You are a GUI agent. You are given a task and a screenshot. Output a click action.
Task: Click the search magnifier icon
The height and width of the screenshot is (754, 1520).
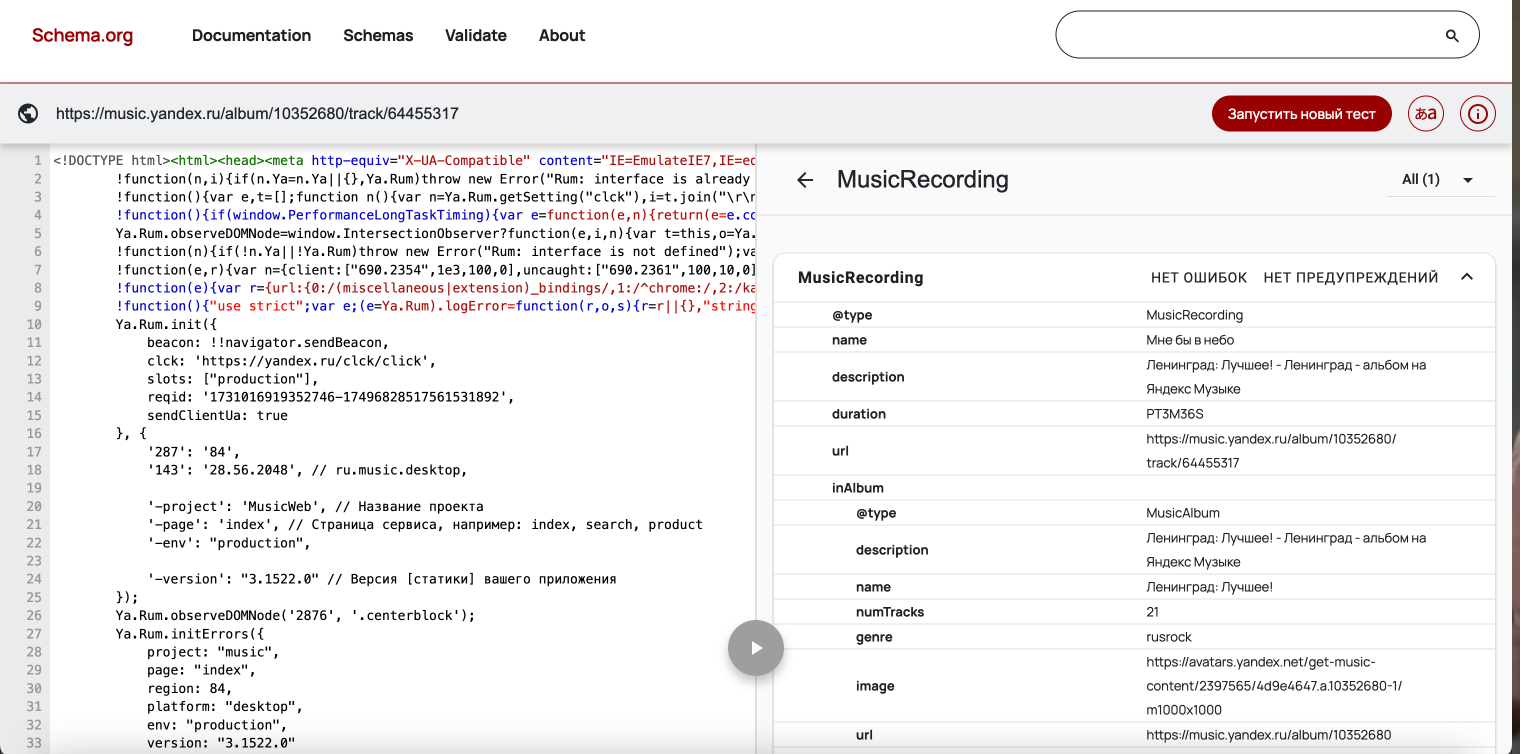(x=1452, y=36)
